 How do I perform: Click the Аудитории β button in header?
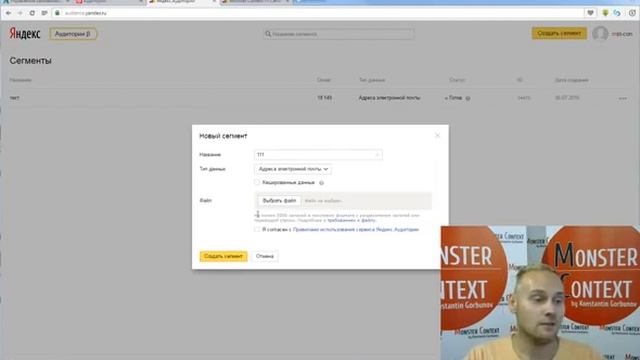pyautogui.click(x=73, y=34)
